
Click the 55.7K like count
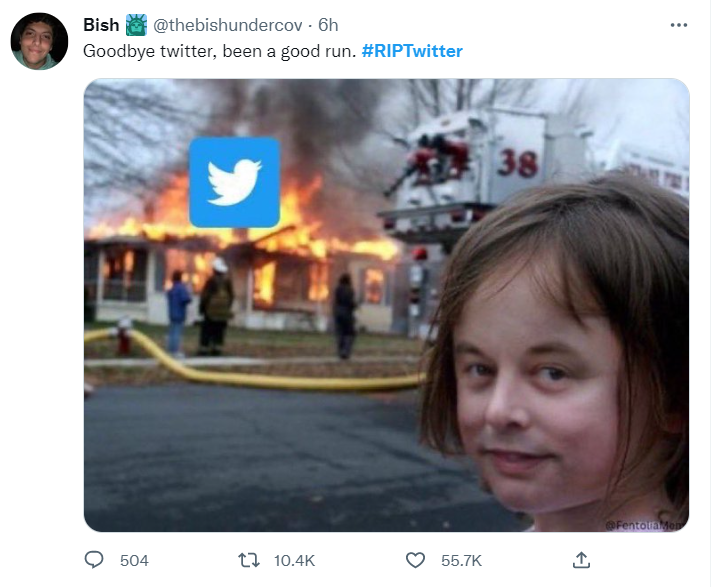point(461,561)
